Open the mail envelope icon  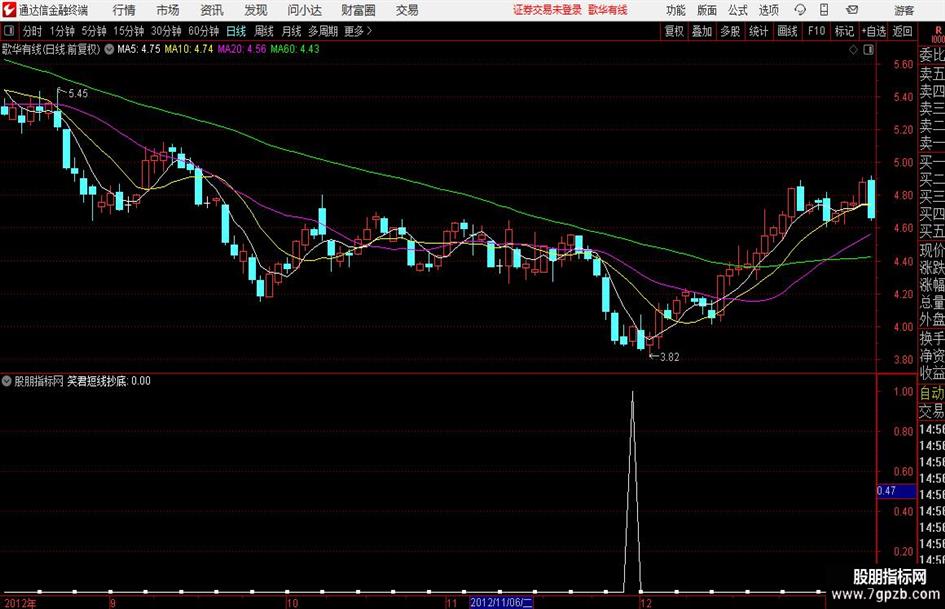tap(852, 10)
